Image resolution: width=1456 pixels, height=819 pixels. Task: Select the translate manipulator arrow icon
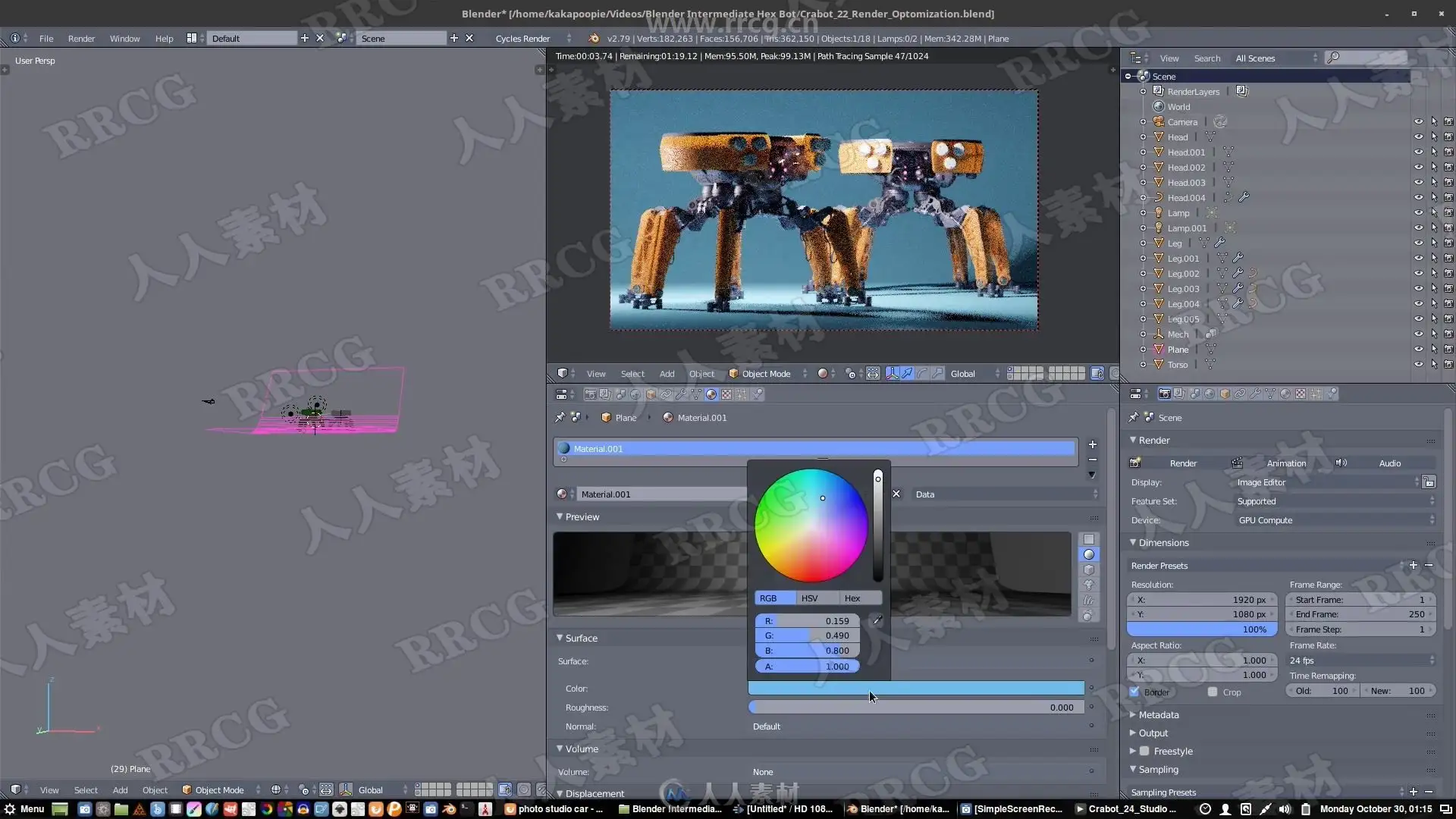coord(907,373)
